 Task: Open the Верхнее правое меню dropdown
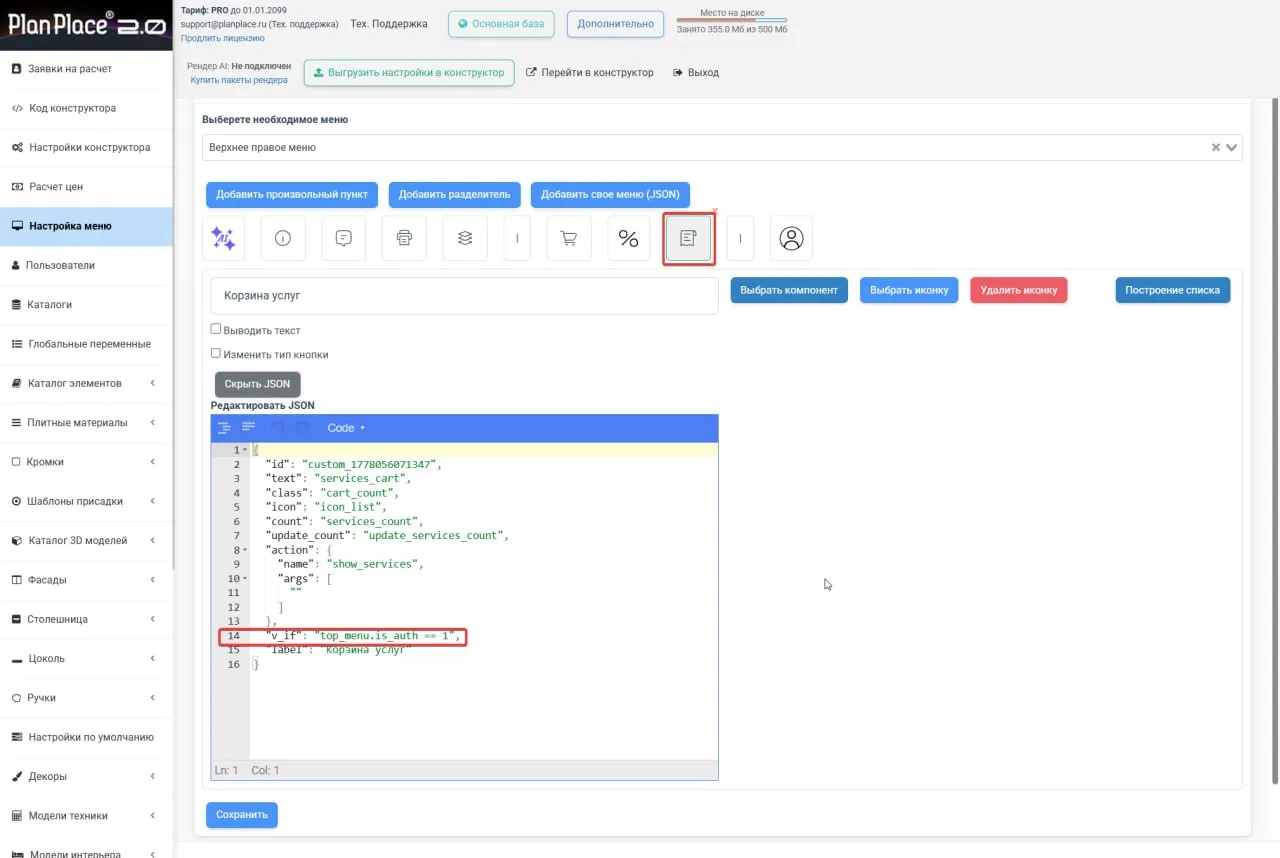coord(722,147)
